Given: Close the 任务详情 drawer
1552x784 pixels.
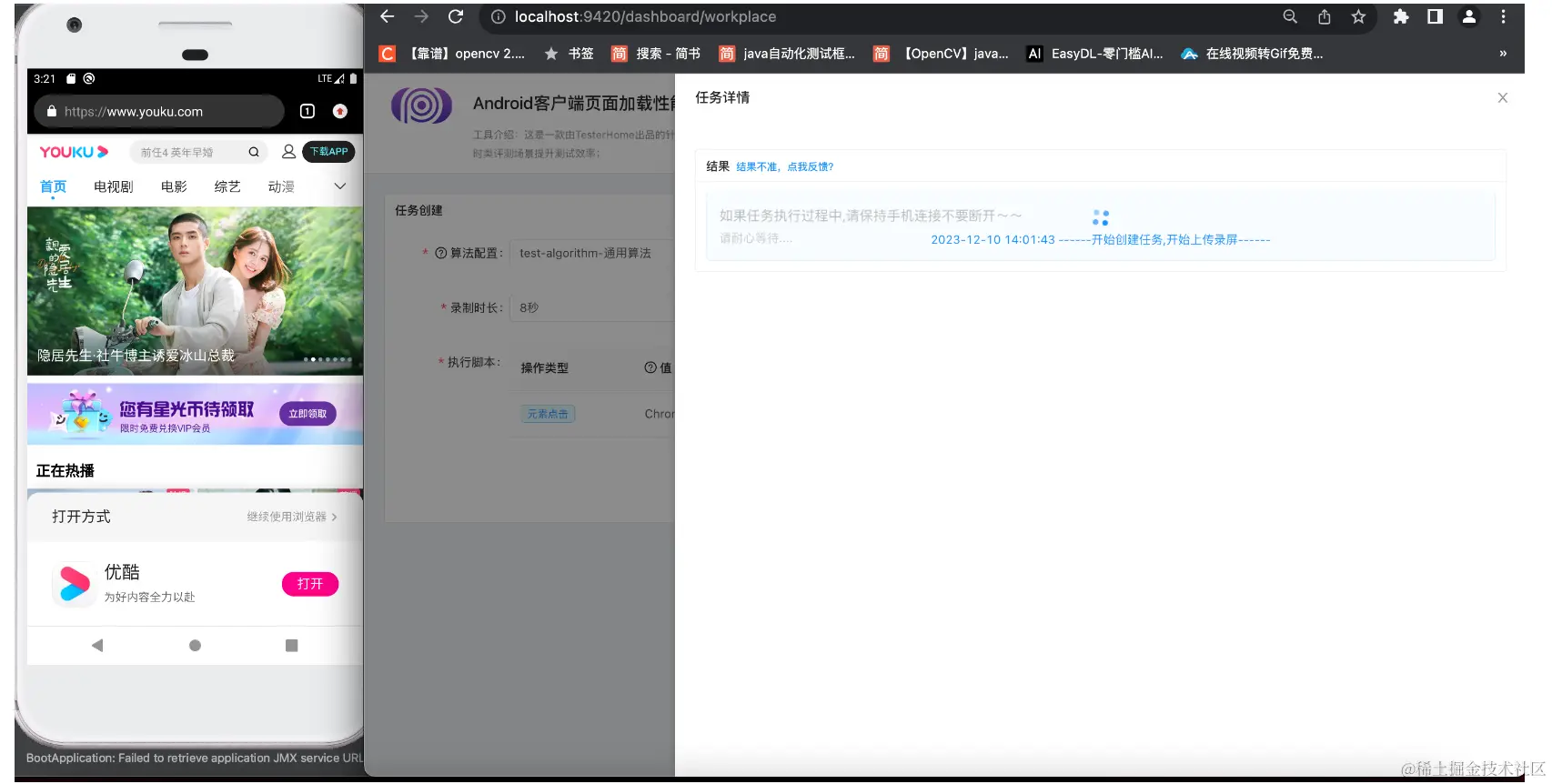Looking at the screenshot, I should point(1503,97).
